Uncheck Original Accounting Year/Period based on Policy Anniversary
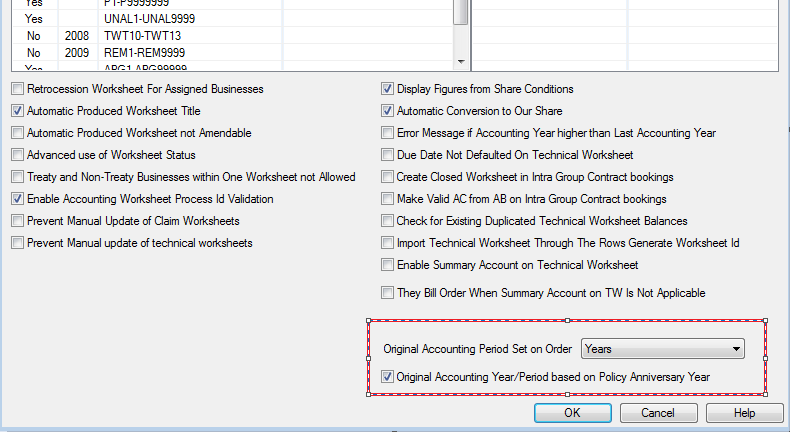Viewport: 790px width, 432px height. tap(388, 377)
